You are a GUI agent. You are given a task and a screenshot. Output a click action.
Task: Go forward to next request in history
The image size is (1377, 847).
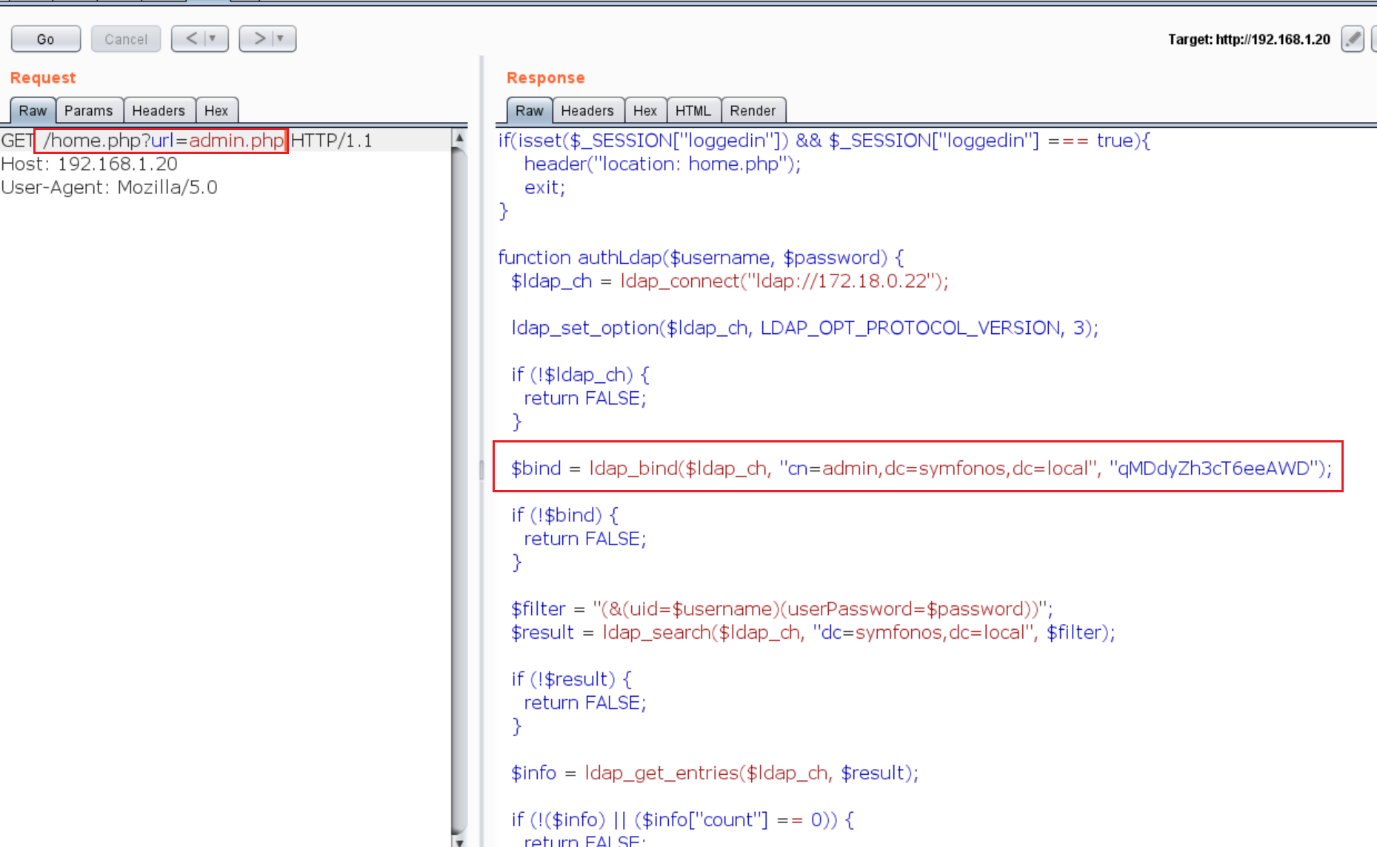tap(259, 39)
